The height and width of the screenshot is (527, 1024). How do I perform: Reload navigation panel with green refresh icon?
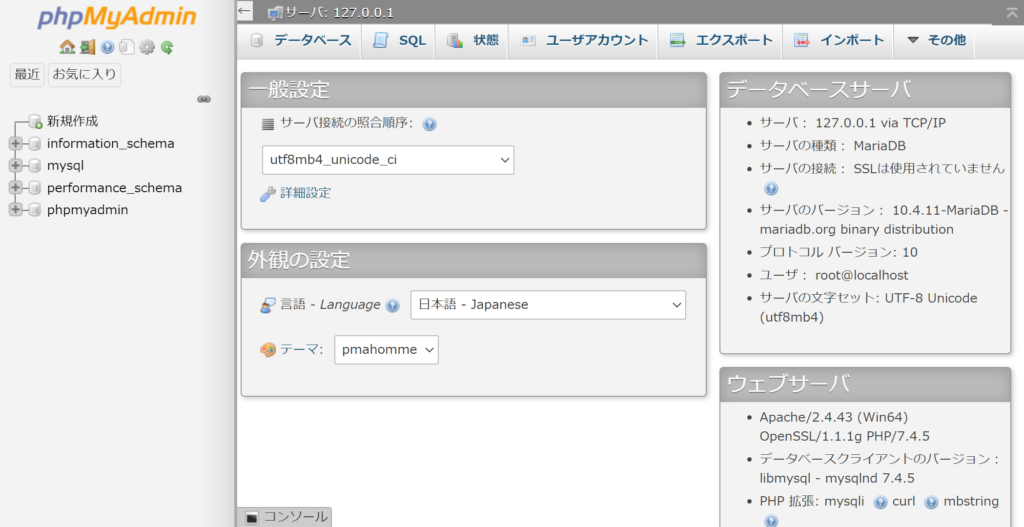pyautogui.click(x=167, y=47)
